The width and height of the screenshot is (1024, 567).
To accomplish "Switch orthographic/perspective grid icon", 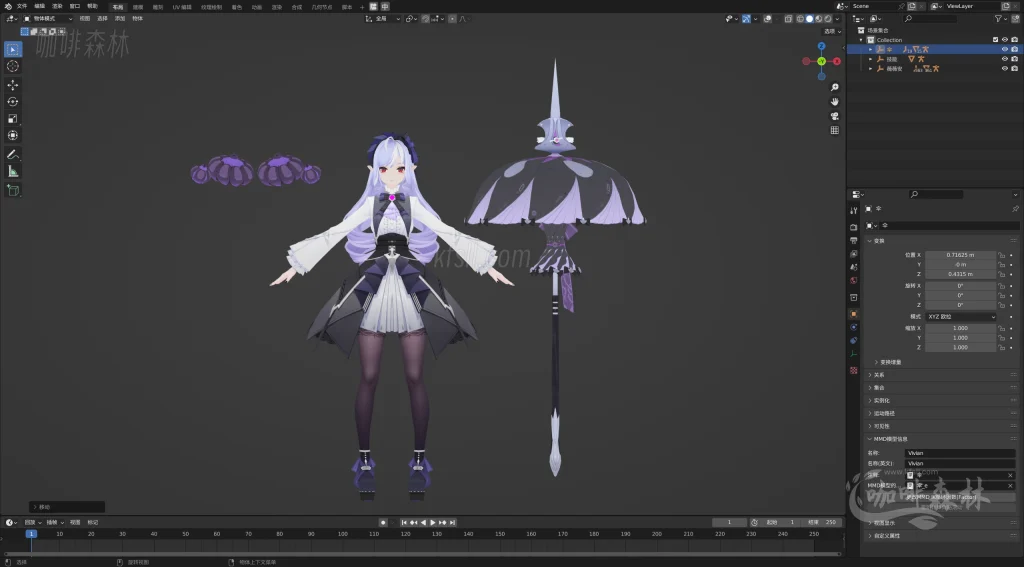I will 835,130.
